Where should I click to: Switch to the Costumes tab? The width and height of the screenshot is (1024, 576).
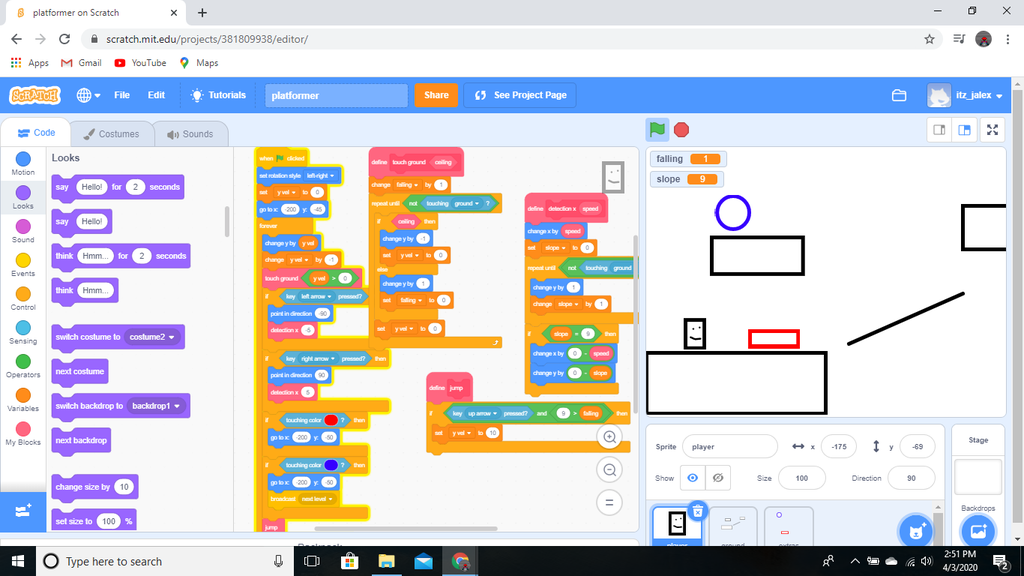click(112, 134)
